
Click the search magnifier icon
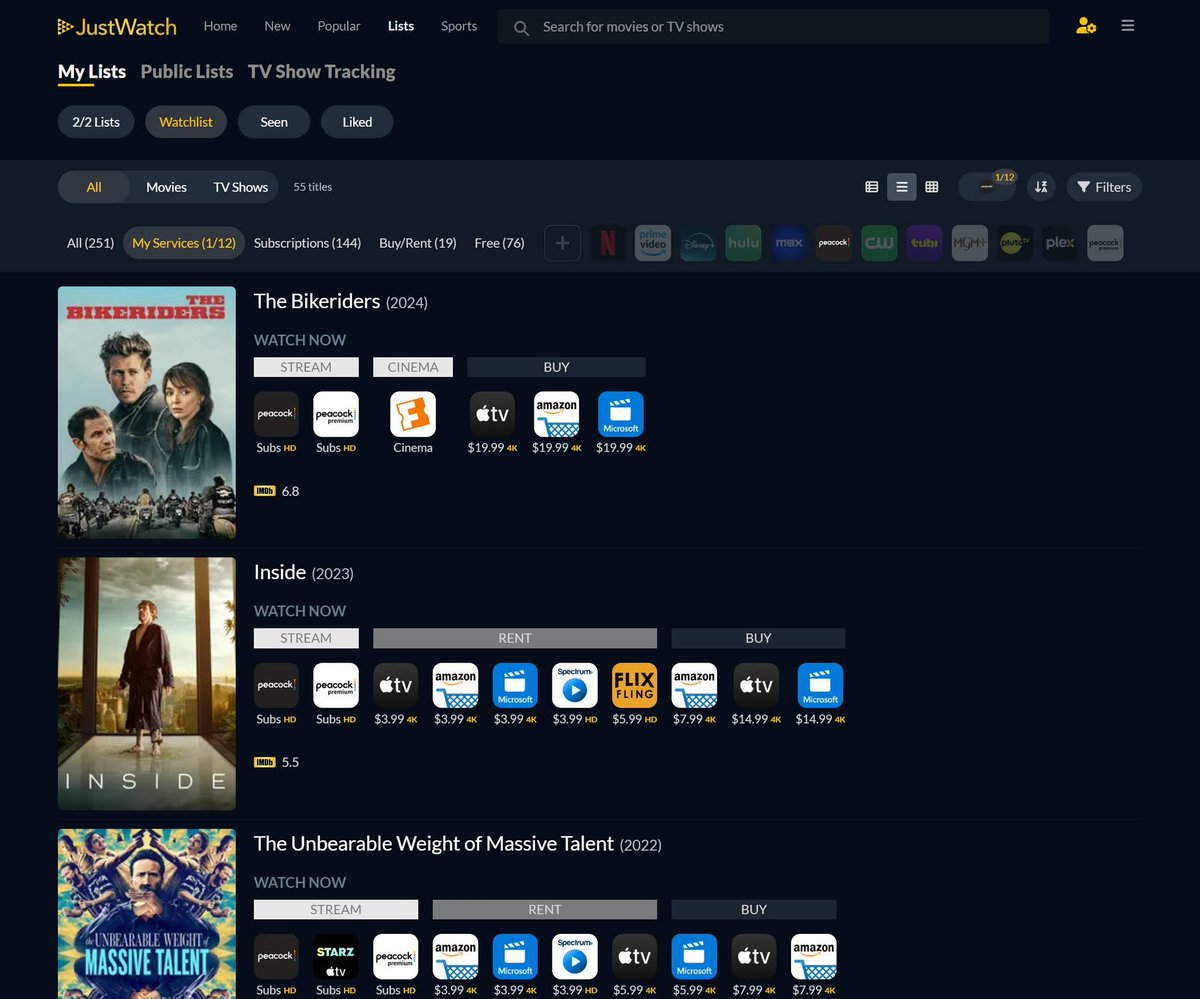521,28
